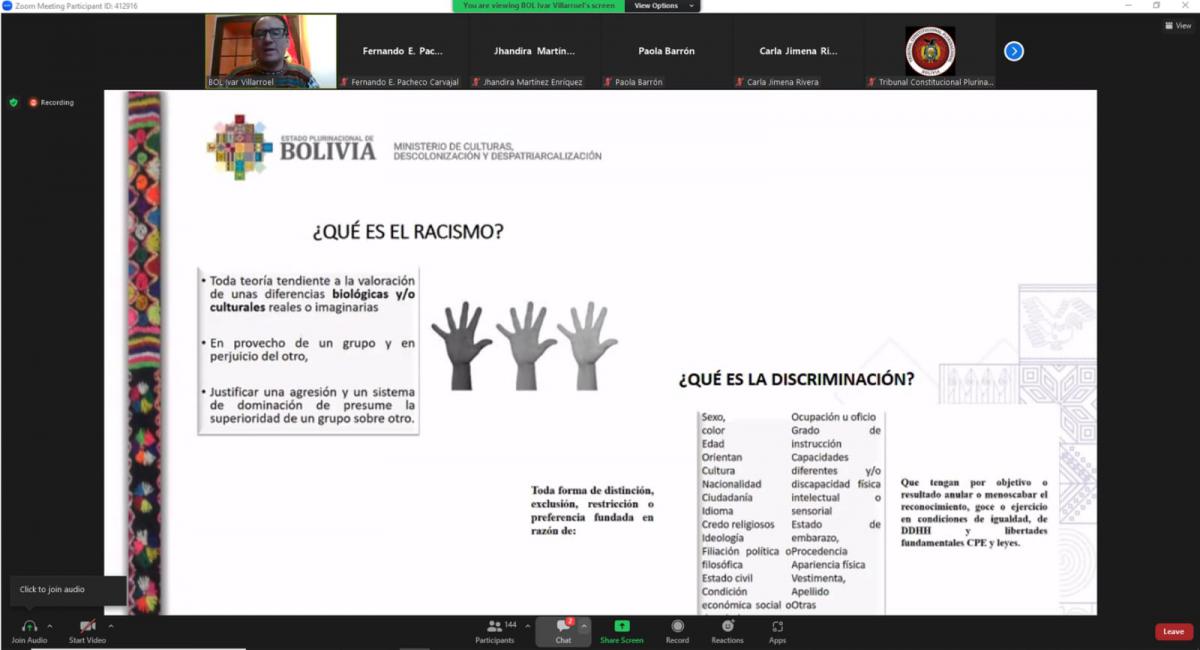
Task: Expand chat options arrow beside Chat
Action: (584, 626)
